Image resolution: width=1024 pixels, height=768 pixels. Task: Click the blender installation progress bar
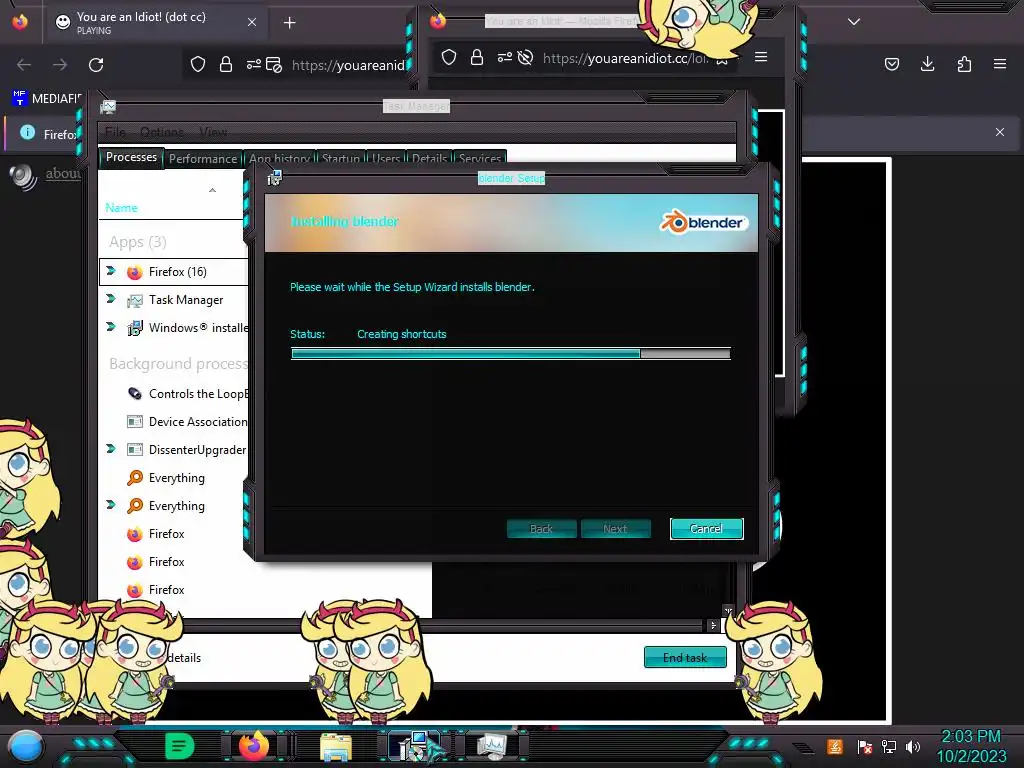point(511,353)
